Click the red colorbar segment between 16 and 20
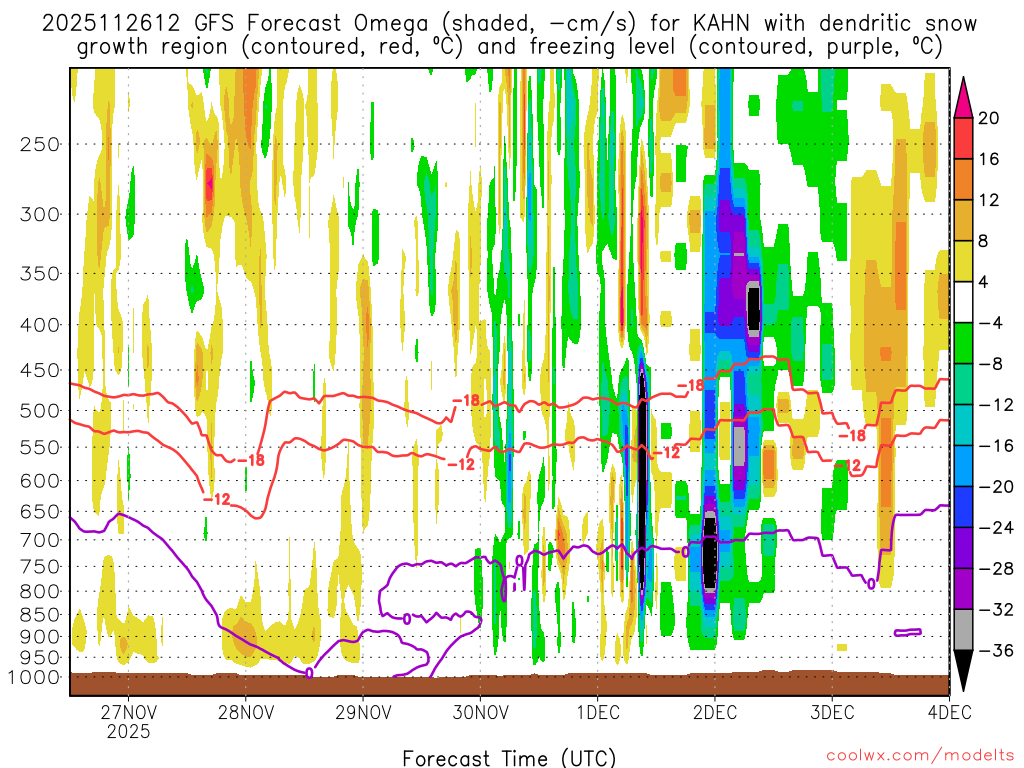The width and height of the screenshot is (1024, 768). pos(963,138)
